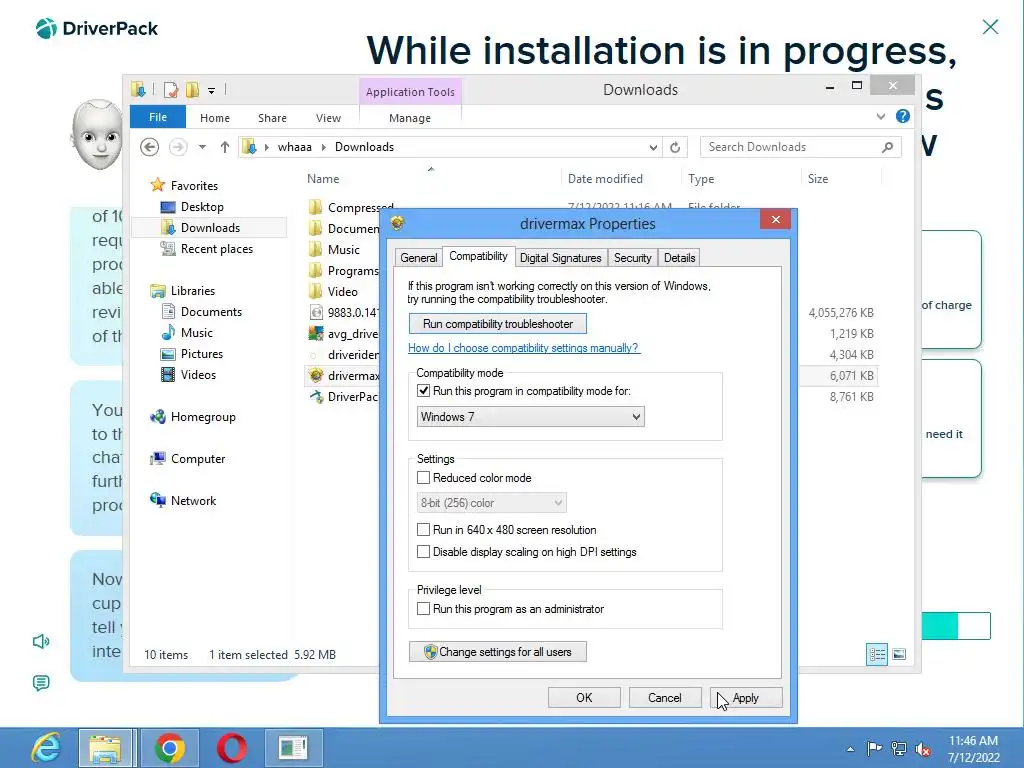This screenshot has height=768, width=1024.
Task: Open Customize Quick Access Toolbar dropdown
Action: point(212,90)
